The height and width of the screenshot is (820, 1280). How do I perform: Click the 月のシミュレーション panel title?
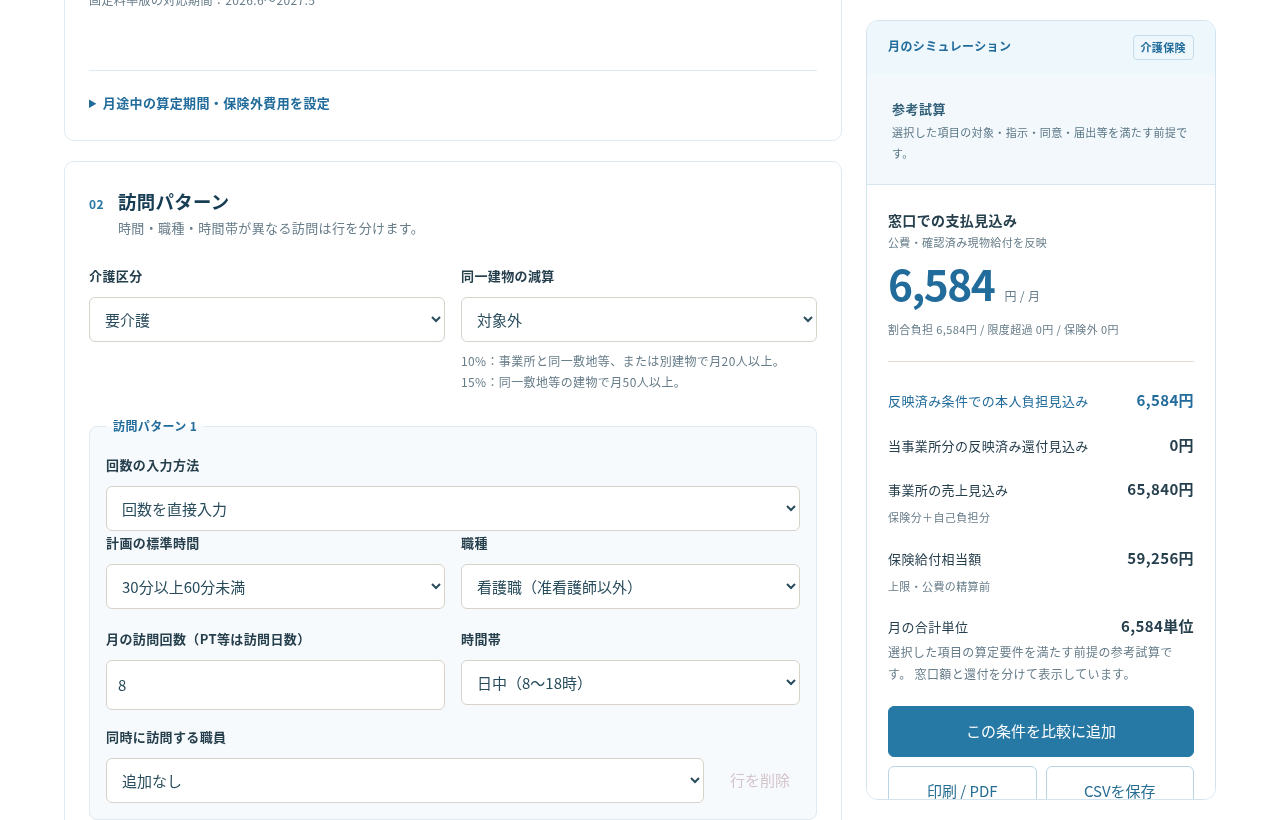pos(949,46)
